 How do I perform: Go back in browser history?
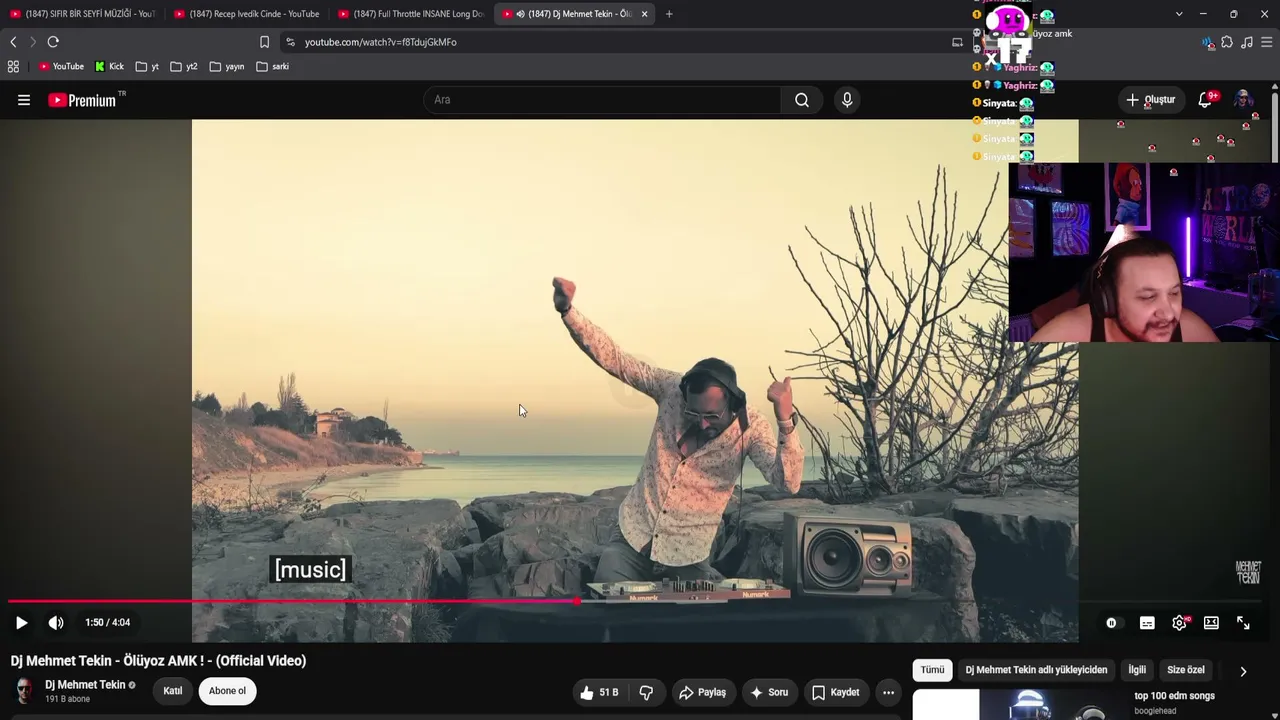13,42
